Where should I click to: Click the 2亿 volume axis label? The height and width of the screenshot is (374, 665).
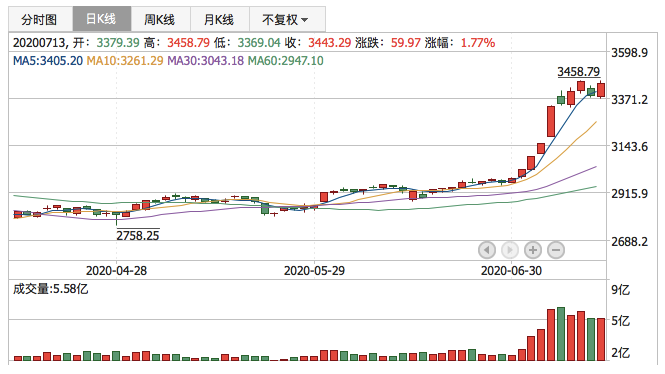coord(620,353)
